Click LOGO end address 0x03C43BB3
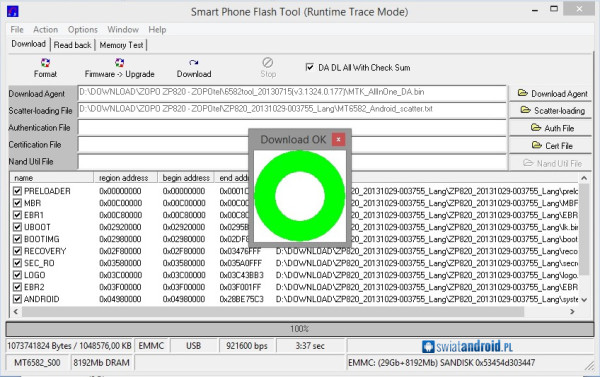The height and width of the screenshot is (377, 600). [x=241, y=275]
